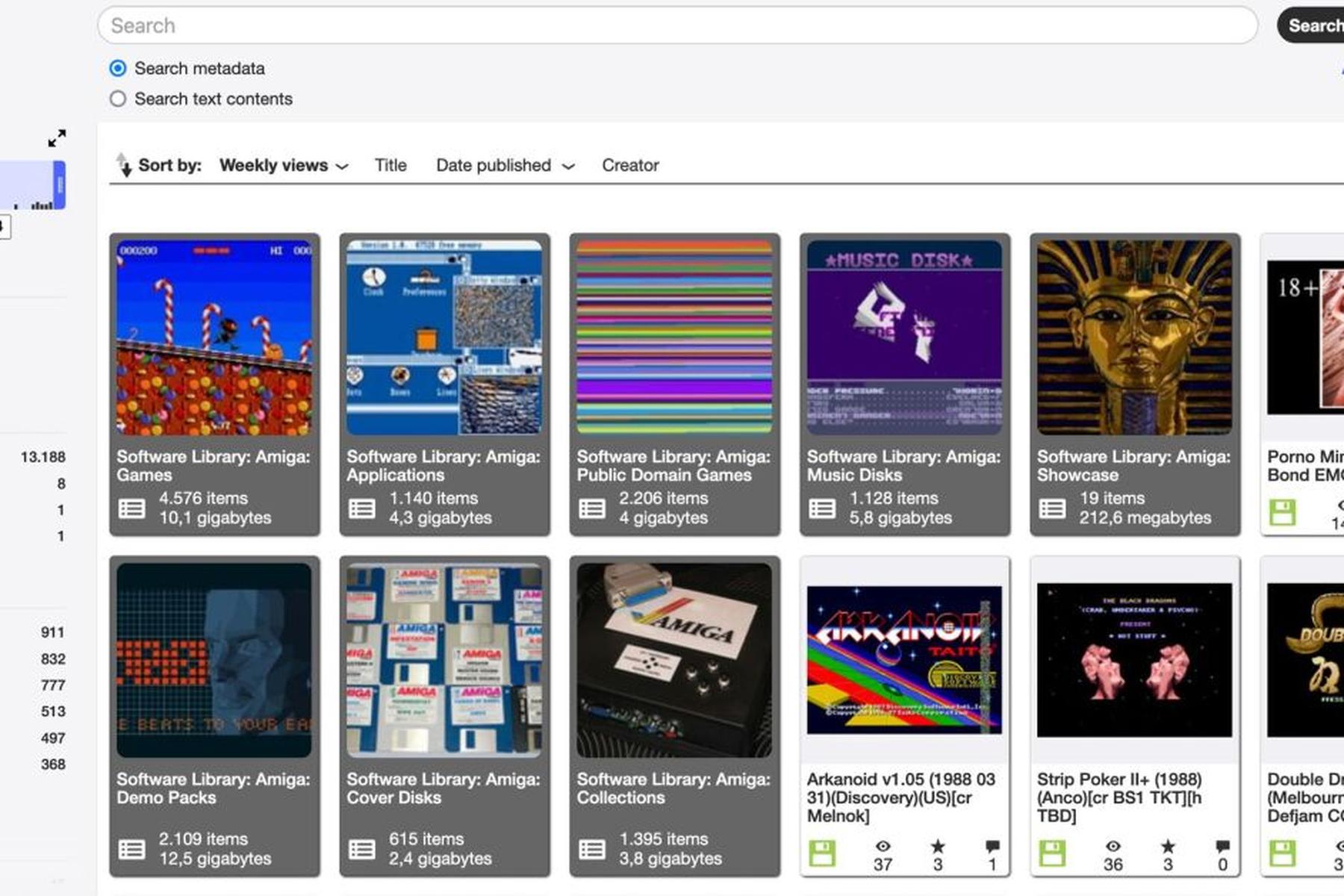This screenshot has width=1344, height=896.
Task: Open the Workbench screenshot thumbnail for Applications
Action: 444,337
